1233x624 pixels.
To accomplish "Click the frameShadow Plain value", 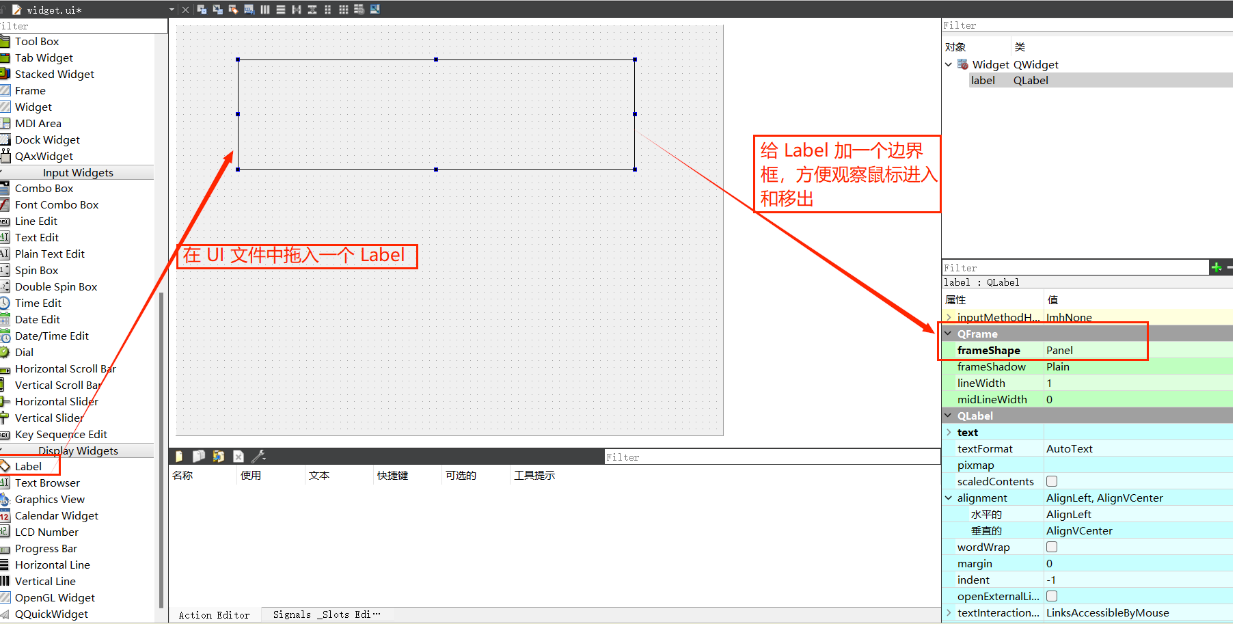I will (1138, 367).
